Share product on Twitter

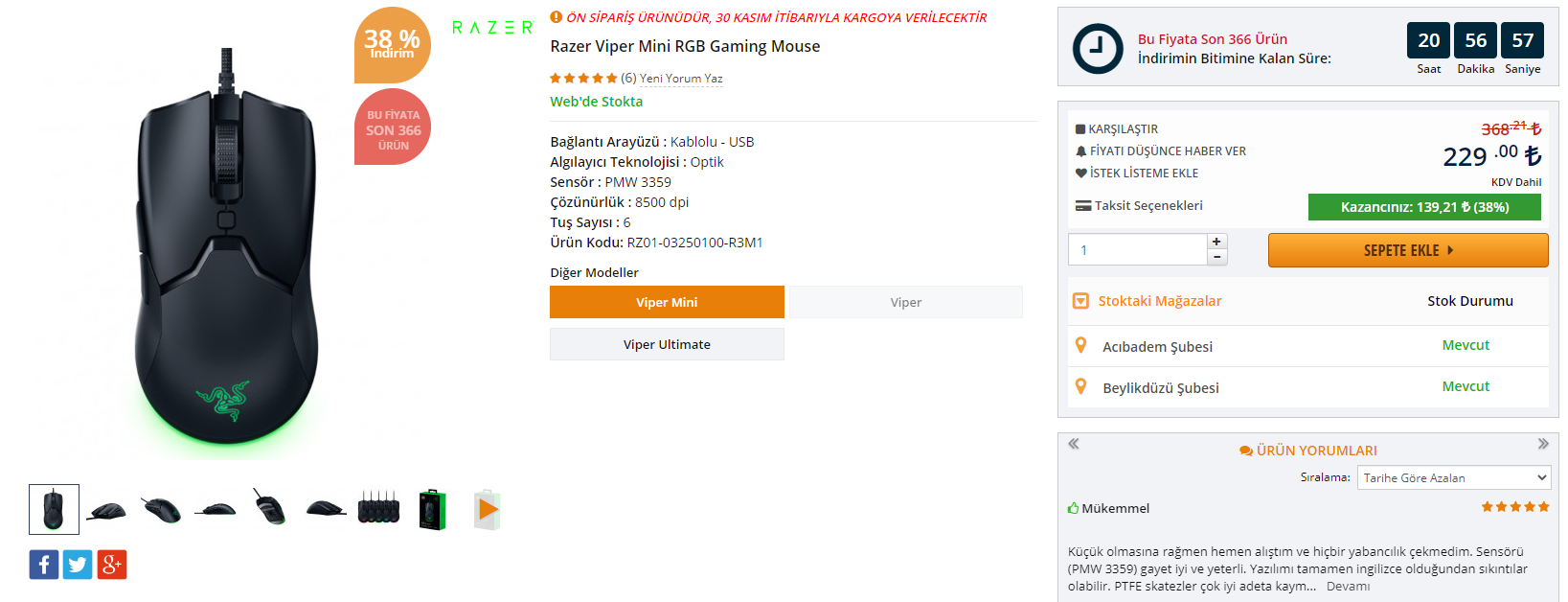(x=78, y=565)
